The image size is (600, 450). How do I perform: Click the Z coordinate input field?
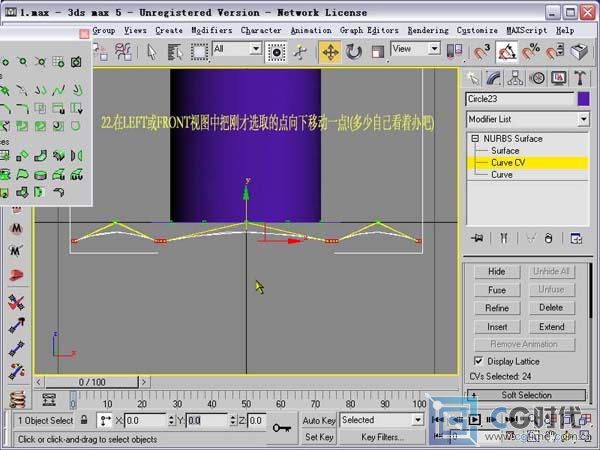pos(257,421)
